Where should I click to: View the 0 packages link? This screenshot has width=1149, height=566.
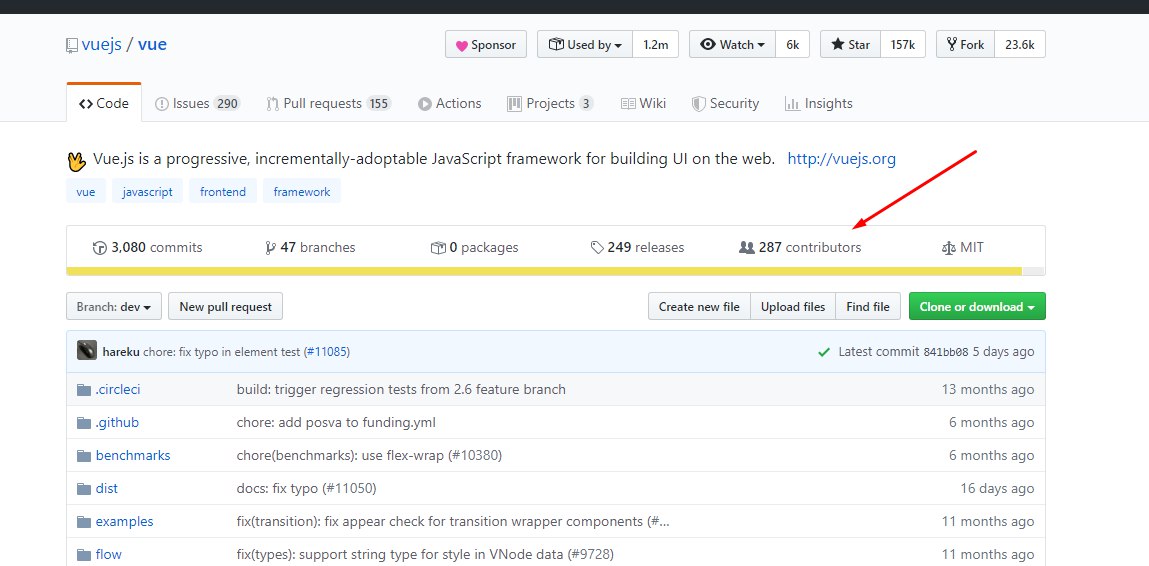[474, 247]
